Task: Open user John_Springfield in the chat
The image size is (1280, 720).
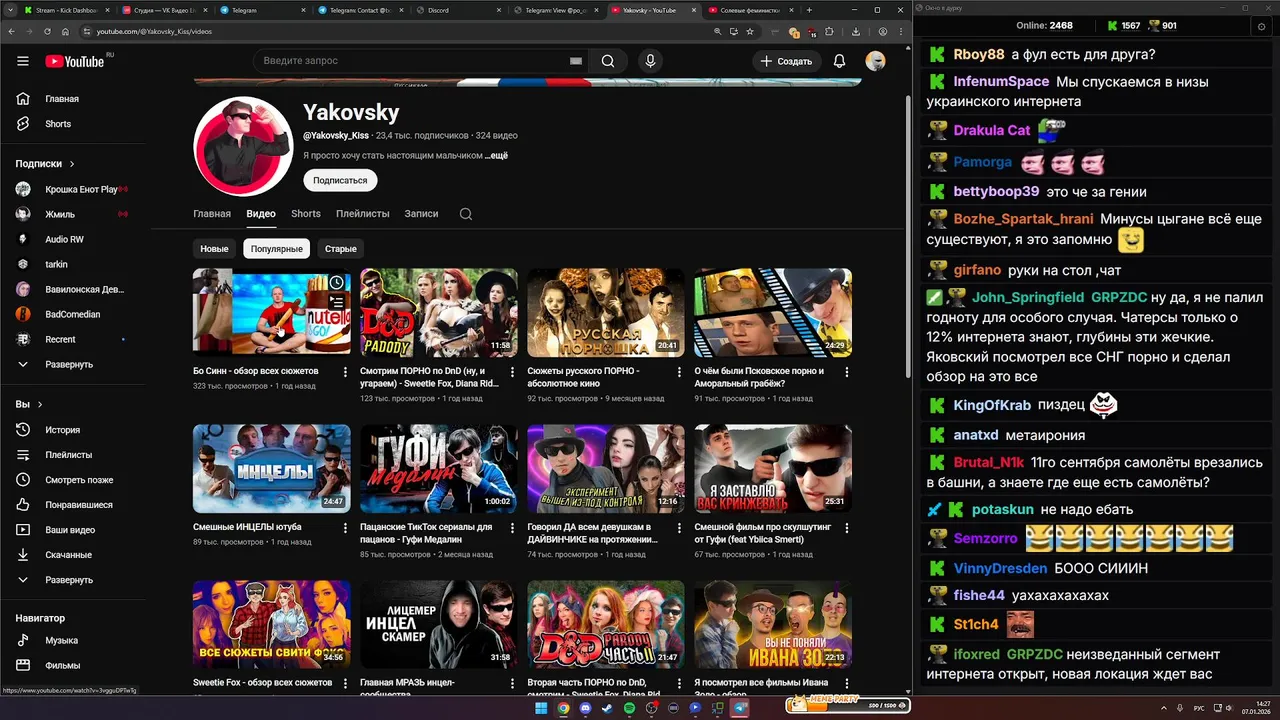Action: (x=1028, y=297)
